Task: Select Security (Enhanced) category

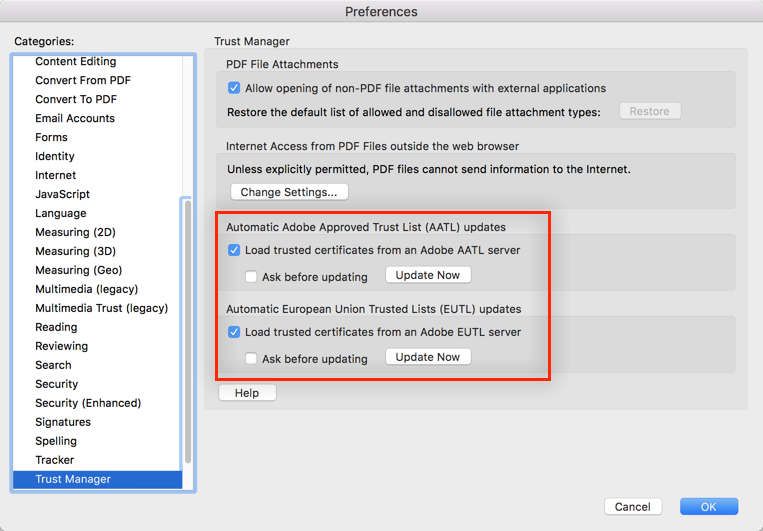Action: (88, 403)
